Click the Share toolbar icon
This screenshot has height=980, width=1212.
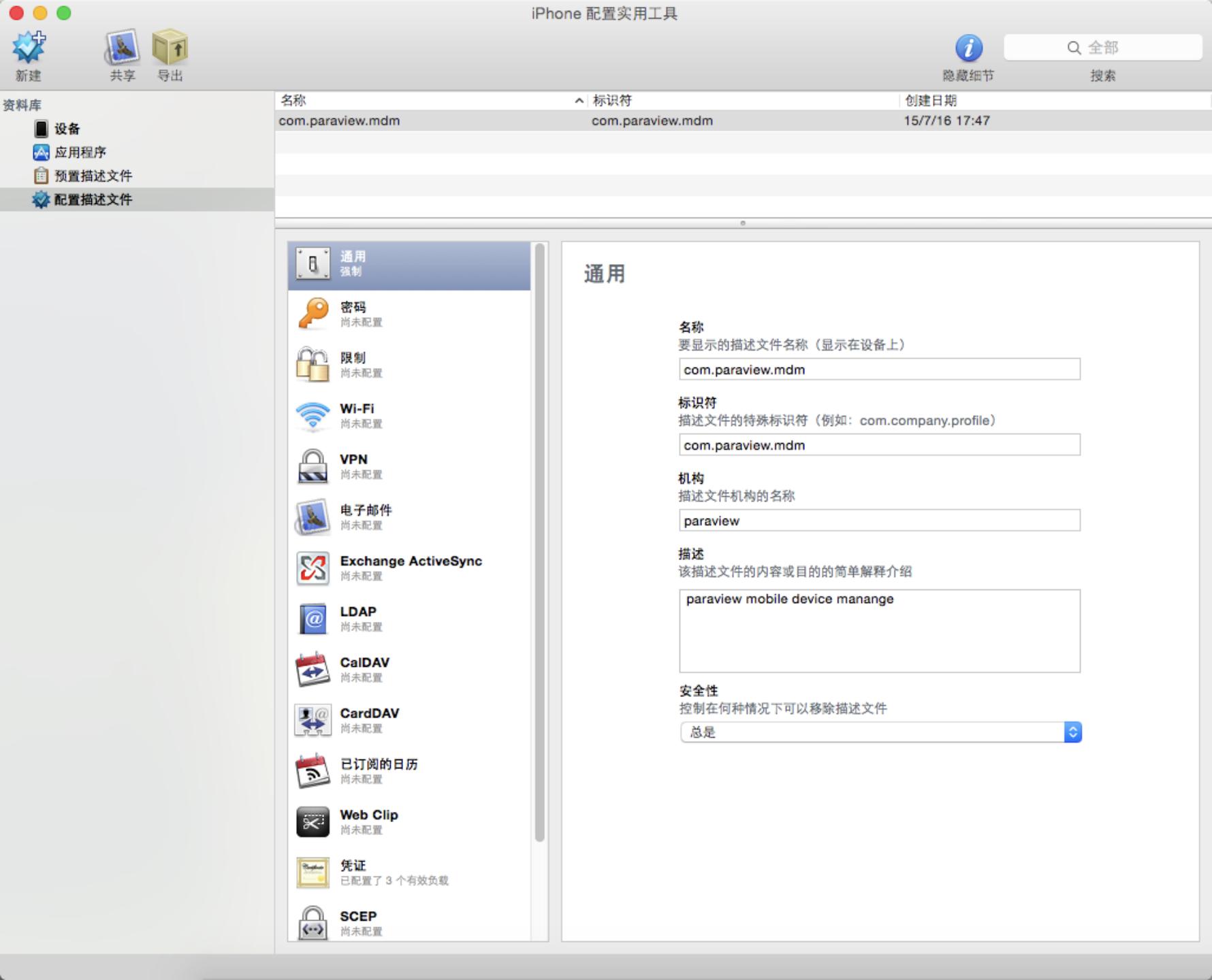tap(122, 48)
